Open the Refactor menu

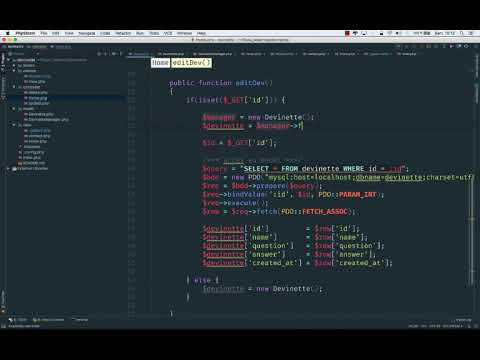(123, 33)
